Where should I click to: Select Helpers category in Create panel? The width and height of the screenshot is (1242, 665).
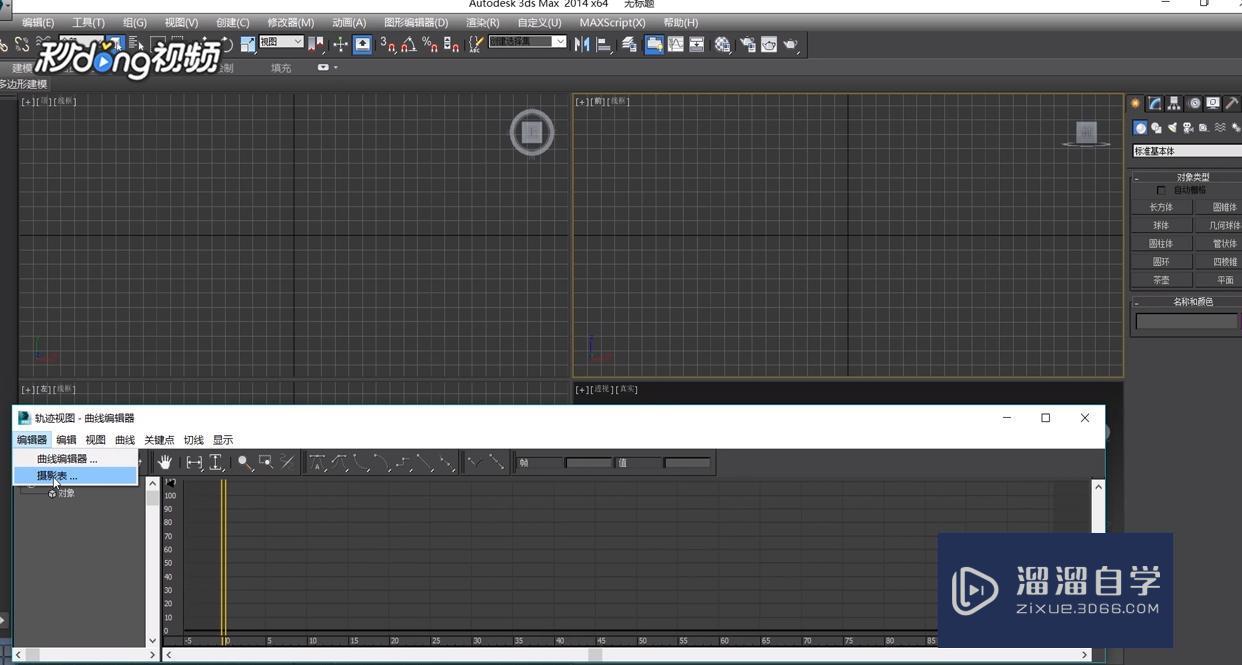(x=1203, y=128)
